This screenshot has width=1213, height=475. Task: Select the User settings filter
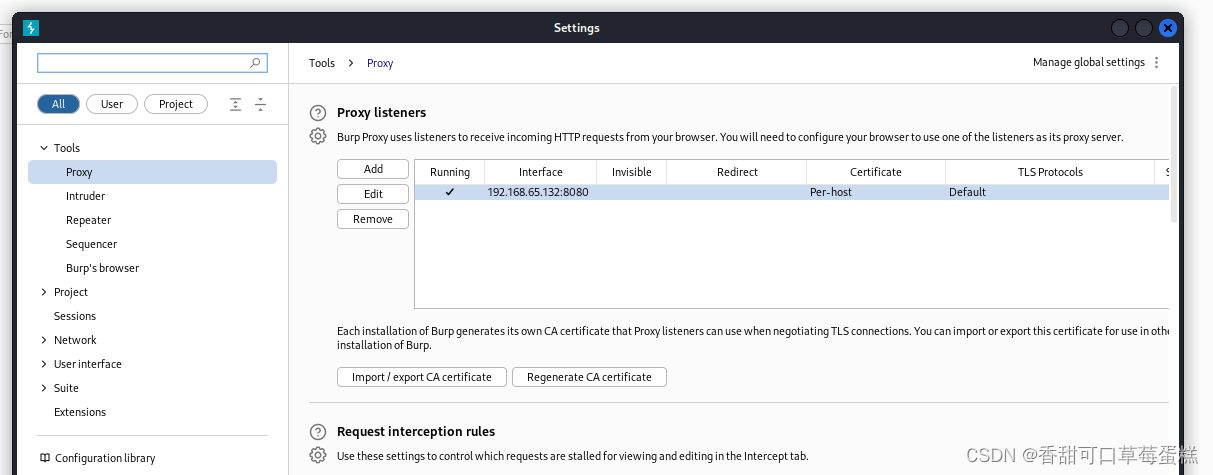112,104
